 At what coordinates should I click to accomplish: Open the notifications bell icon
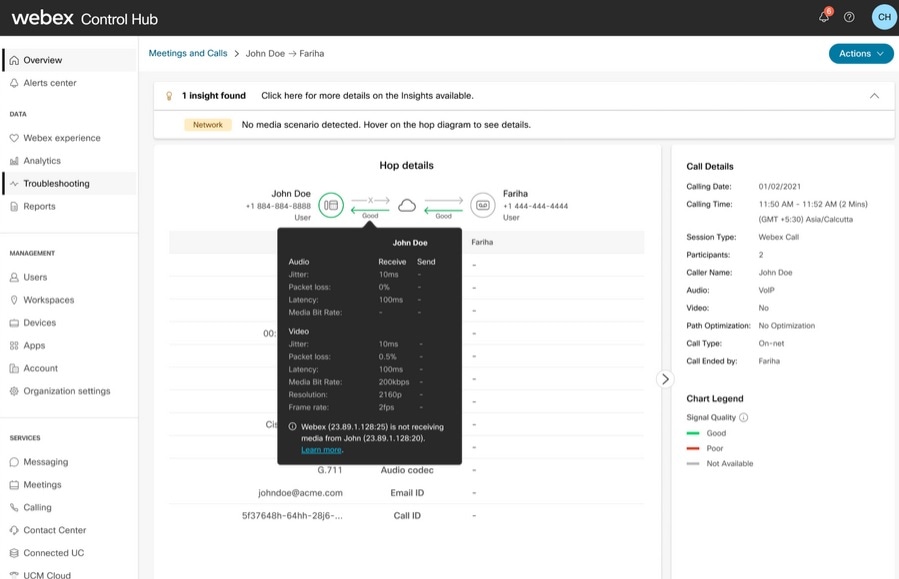824,17
